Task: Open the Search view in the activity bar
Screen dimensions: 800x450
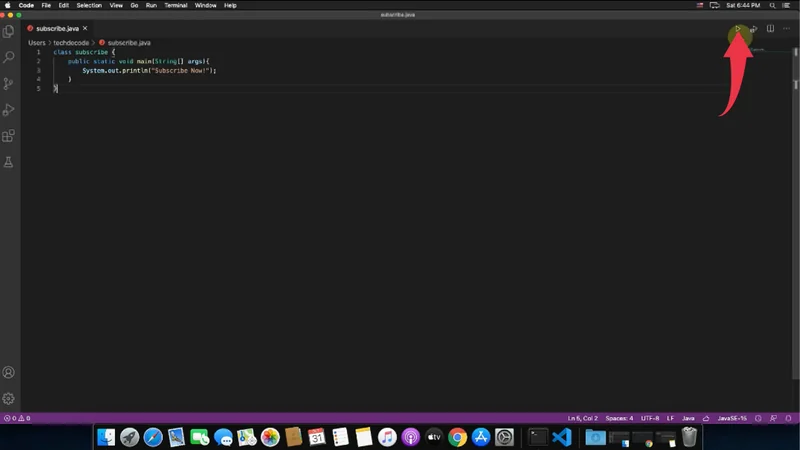Action: 9,58
